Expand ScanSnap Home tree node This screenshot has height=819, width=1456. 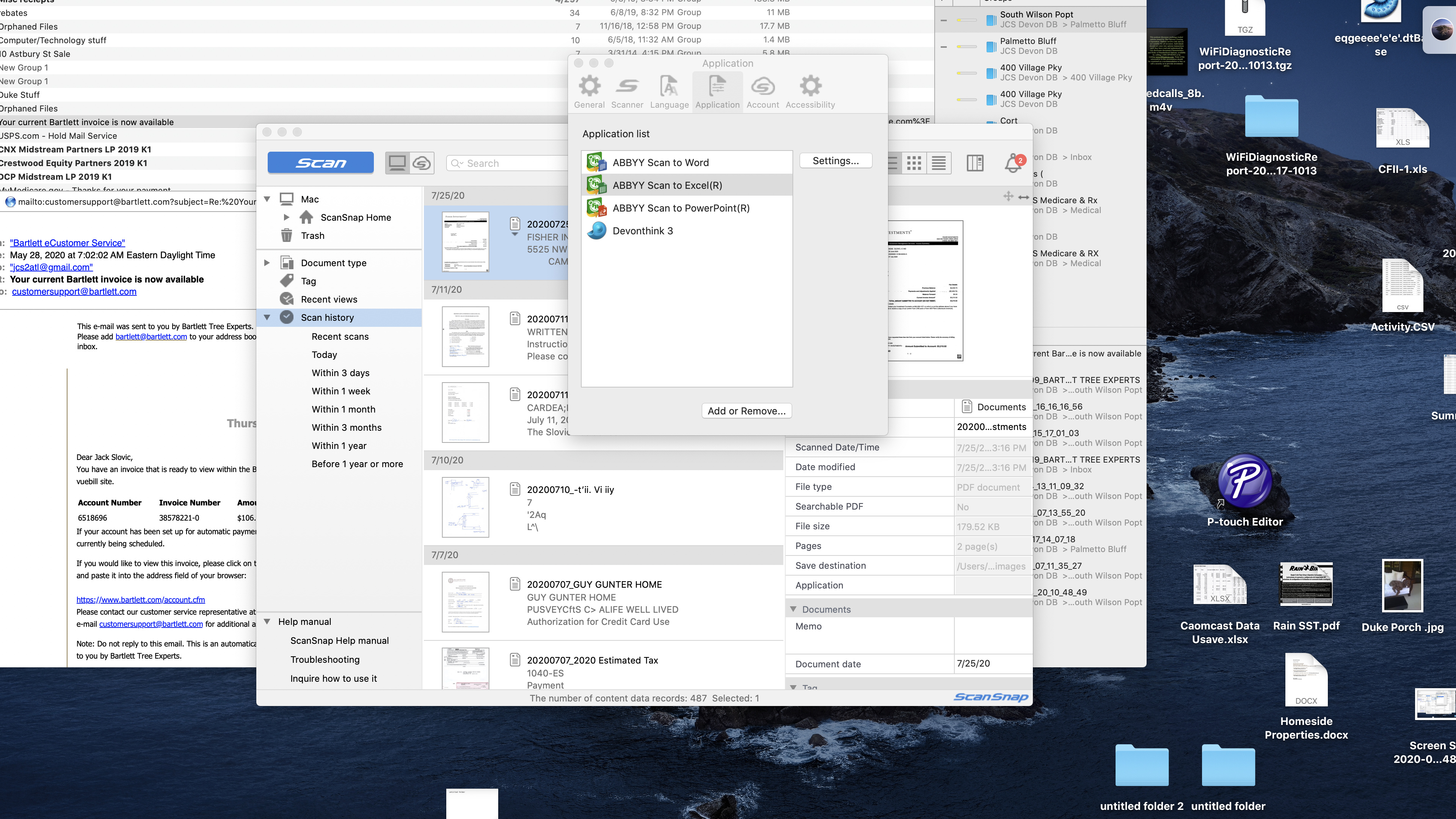(286, 217)
